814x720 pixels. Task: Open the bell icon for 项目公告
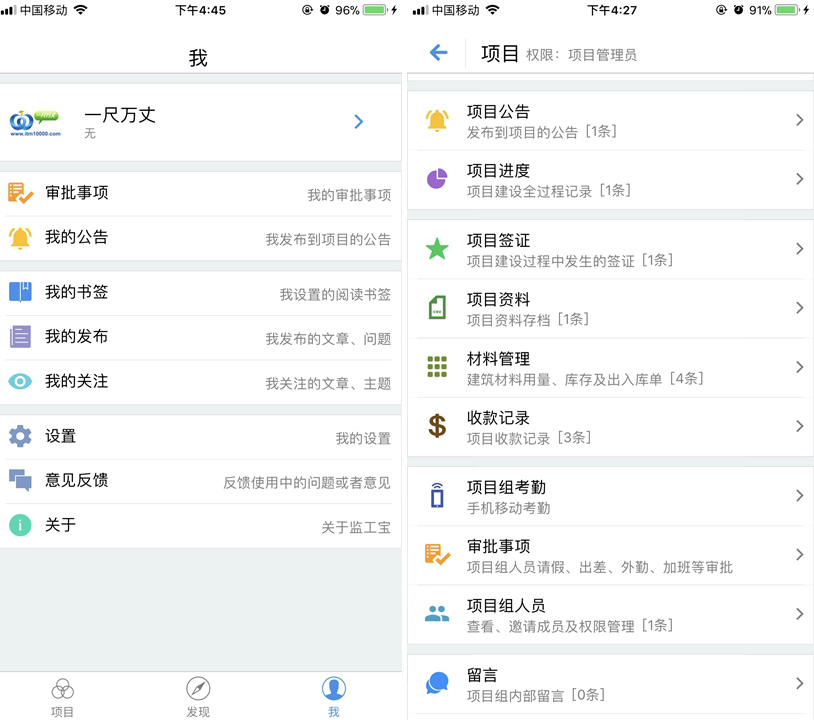point(437,120)
